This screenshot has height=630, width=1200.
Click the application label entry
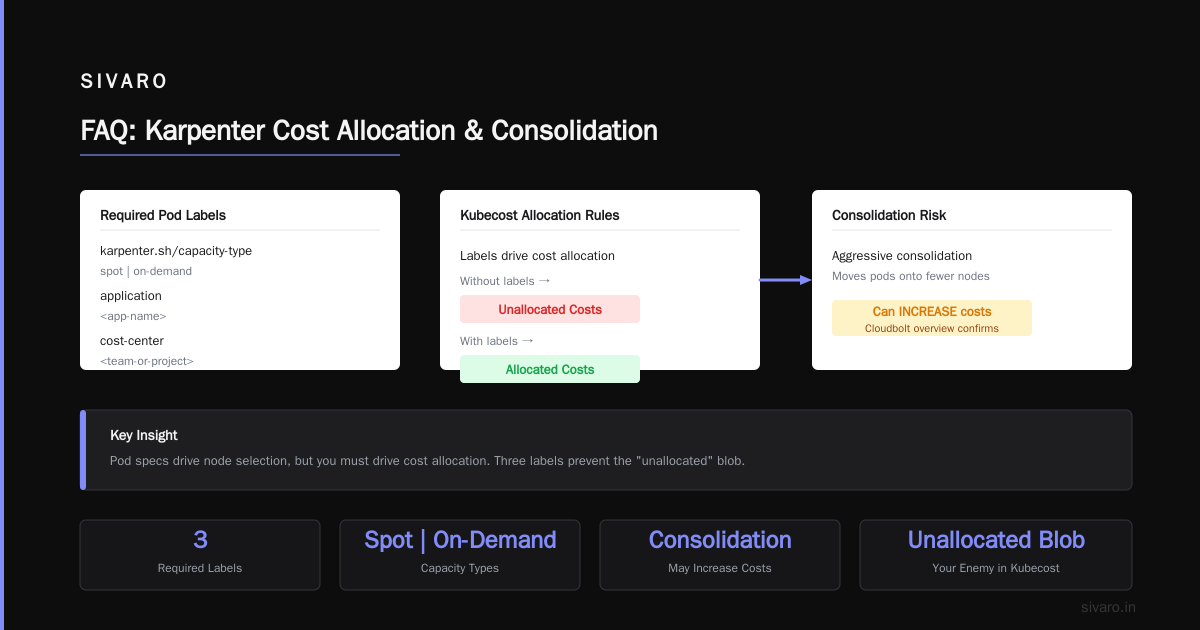point(131,296)
